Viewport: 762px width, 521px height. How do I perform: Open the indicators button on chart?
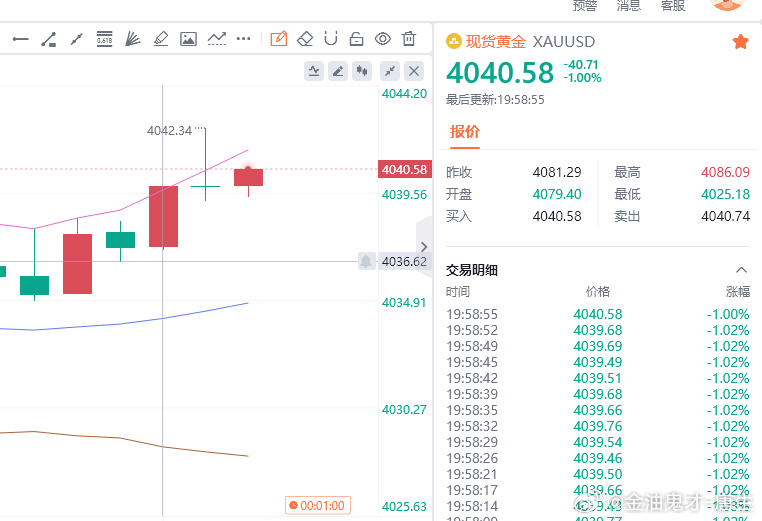[314, 71]
